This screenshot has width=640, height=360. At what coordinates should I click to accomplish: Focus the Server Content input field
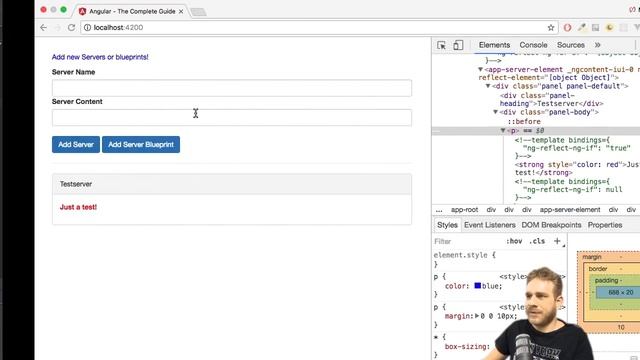[x=232, y=118]
